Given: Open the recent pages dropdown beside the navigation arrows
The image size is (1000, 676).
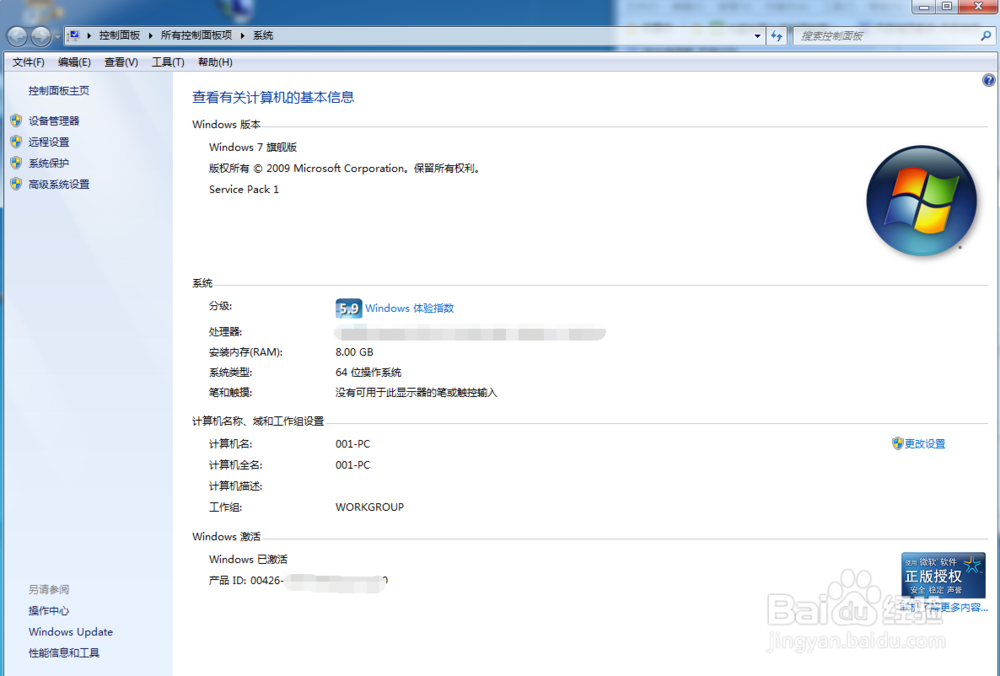Looking at the screenshot, I should coord(57,36).
